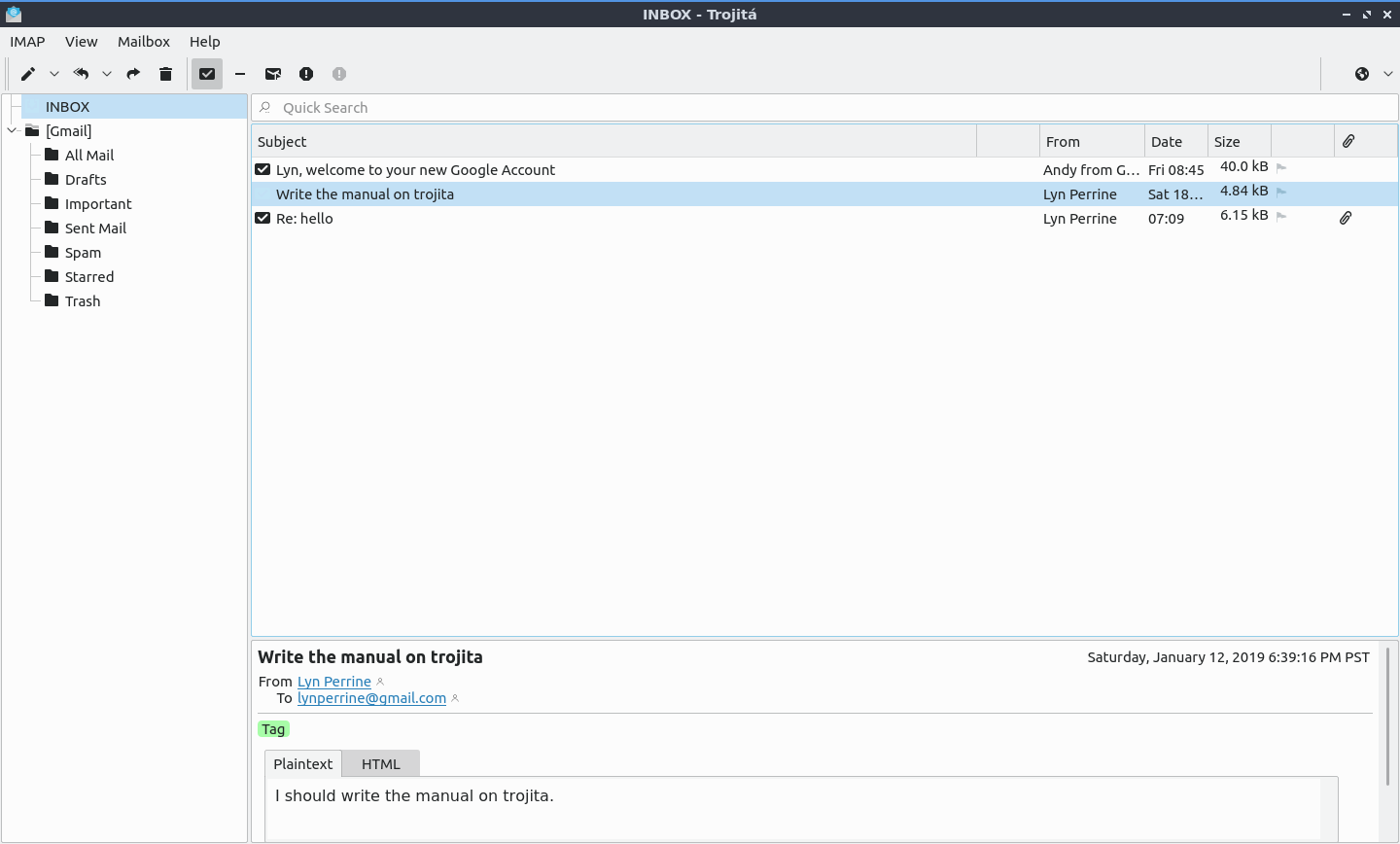Screen dimensions: 1400x844
Task: Toggle checkbox on Google Account welcome message
Action: coord(262,169)
